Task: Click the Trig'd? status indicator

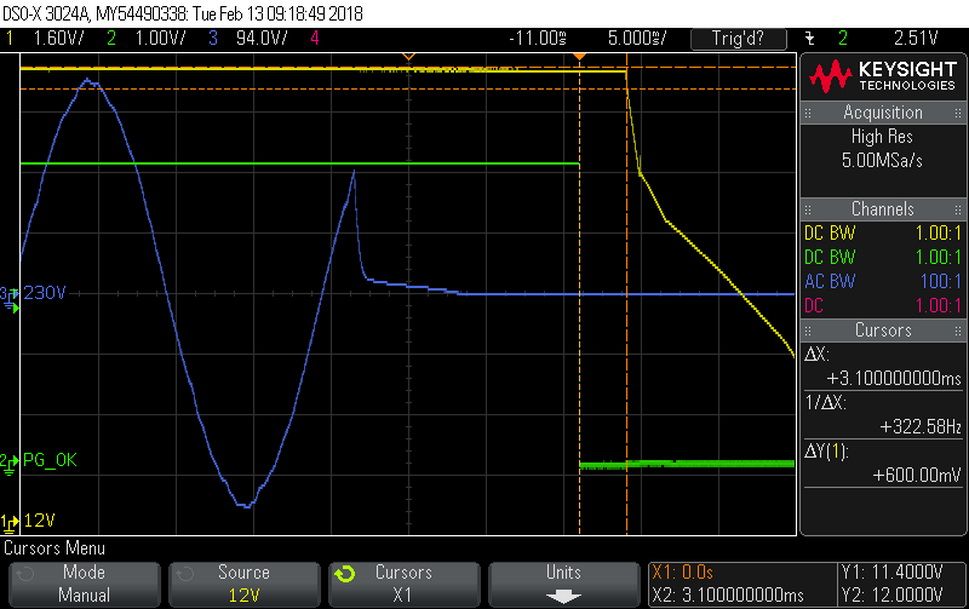Action: [x=738, y=39]
